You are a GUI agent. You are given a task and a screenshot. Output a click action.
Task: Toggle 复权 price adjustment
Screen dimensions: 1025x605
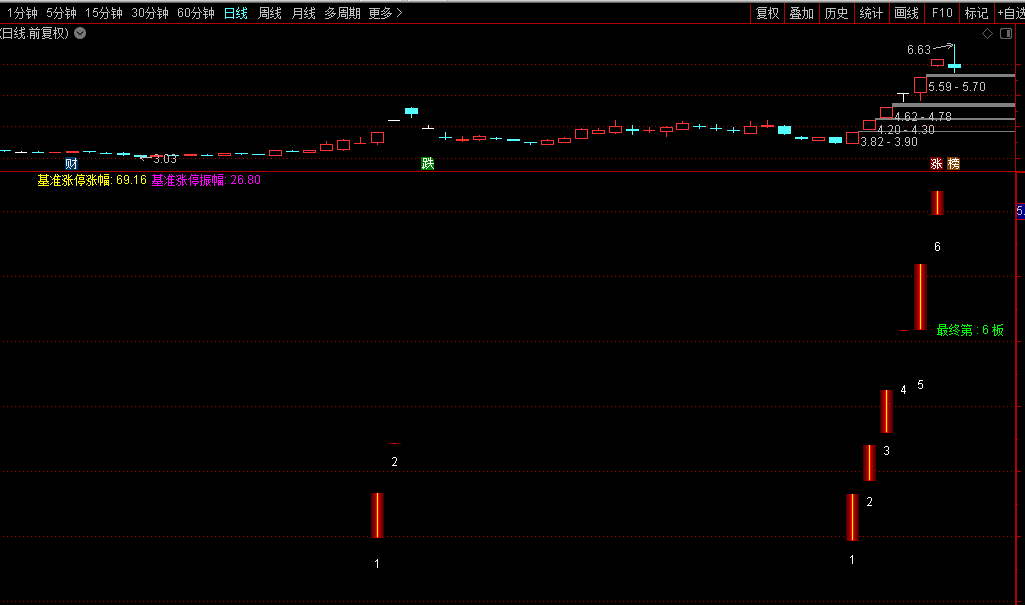click(x=767, y=13)
